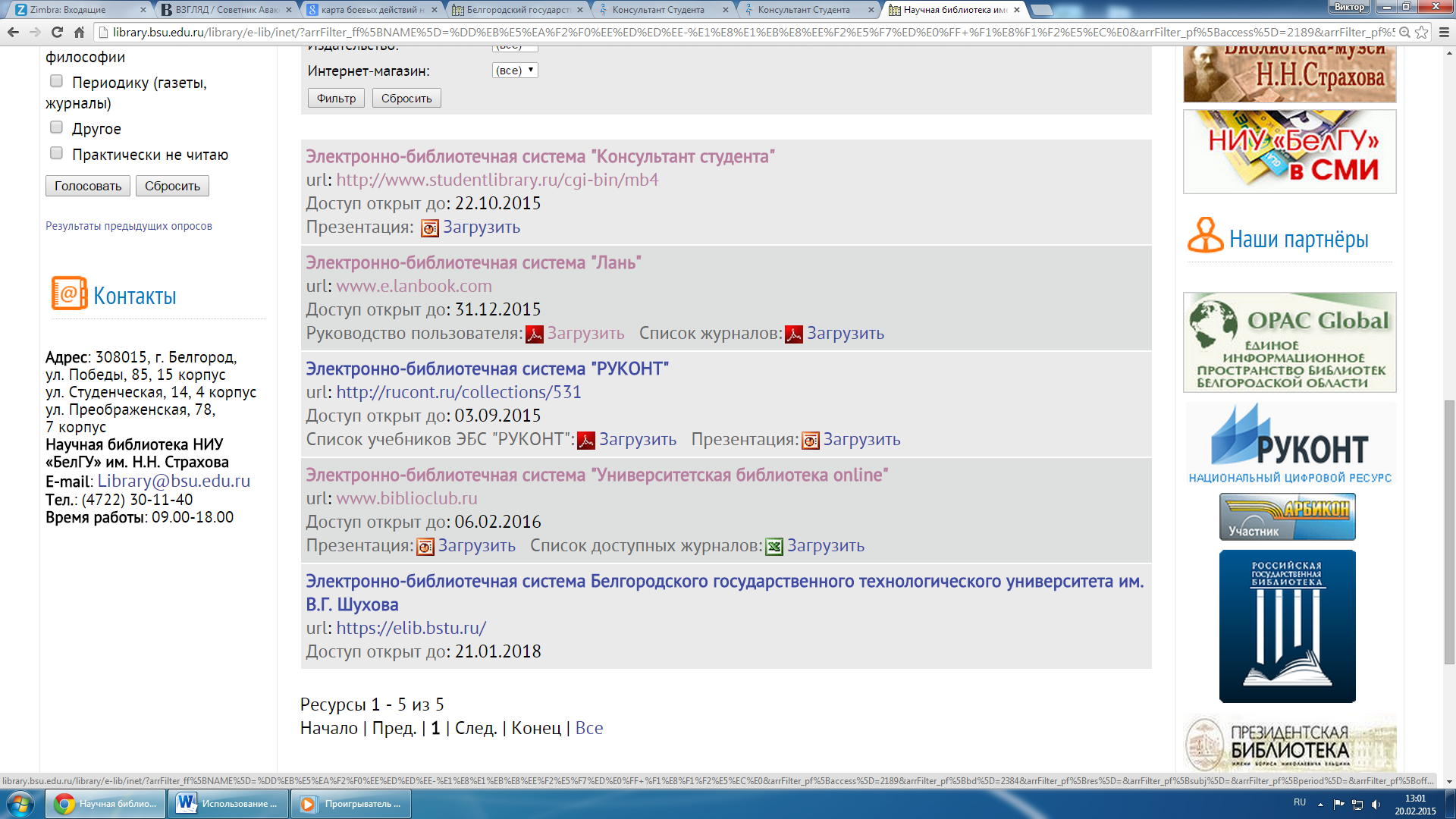The image size is (1456, 819).
Task: Open the studentlibrary.ru url link
Action: coord(497,180)
